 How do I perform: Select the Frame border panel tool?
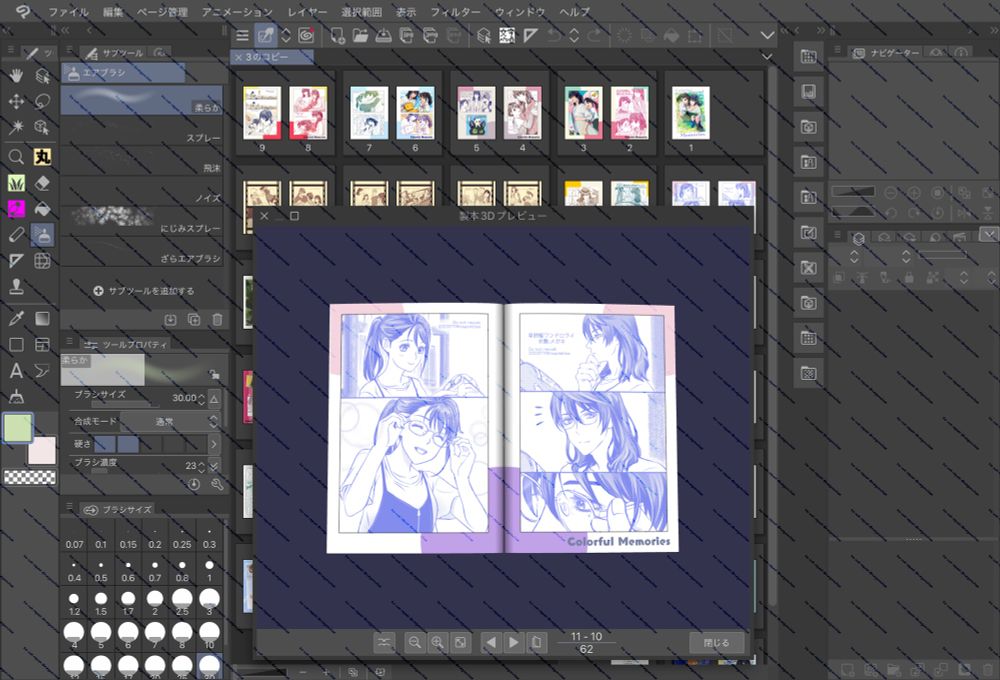42,344
